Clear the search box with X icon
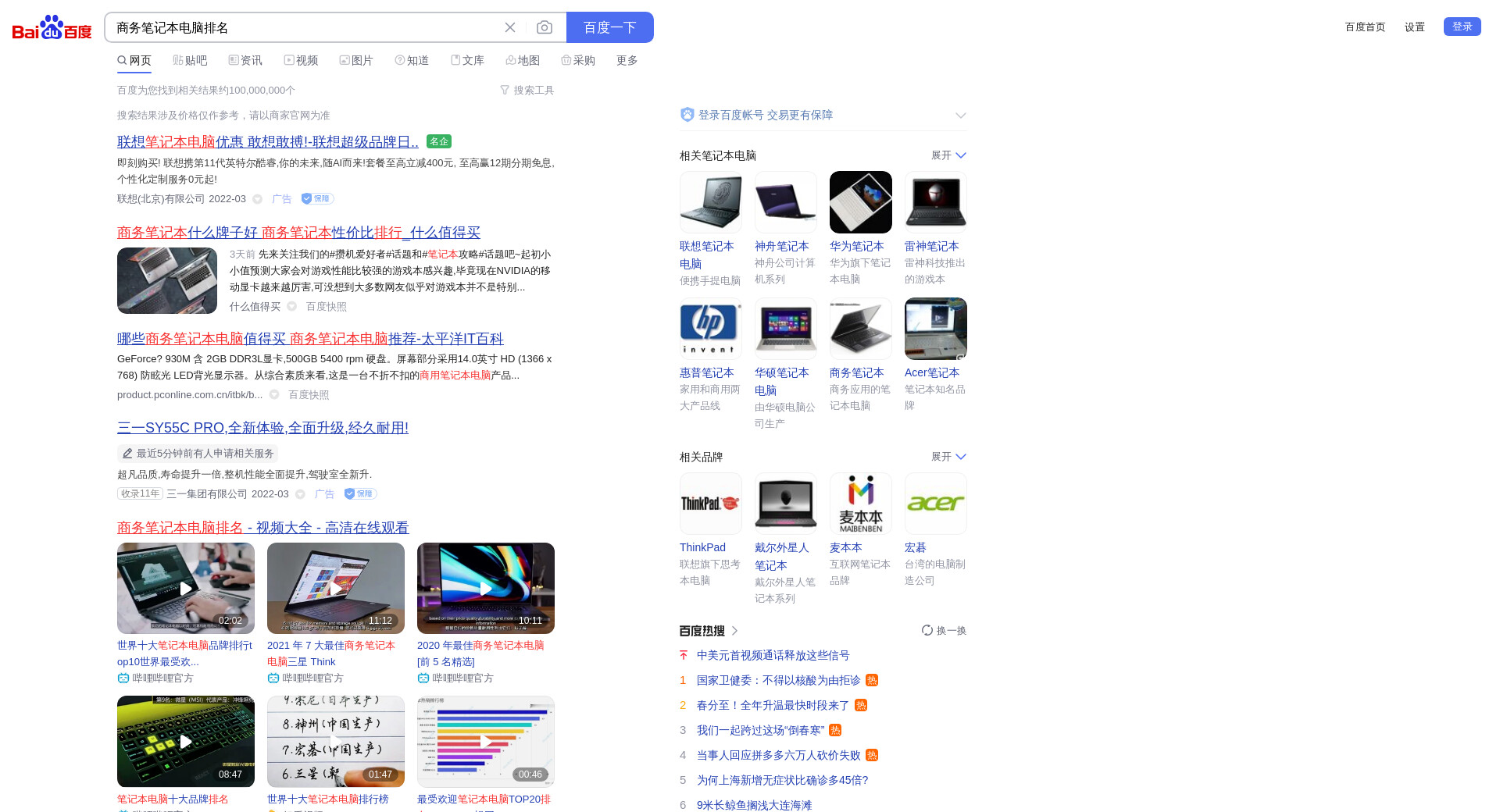Viewport: 1500px width, 812px height. [x=510, y=27]
